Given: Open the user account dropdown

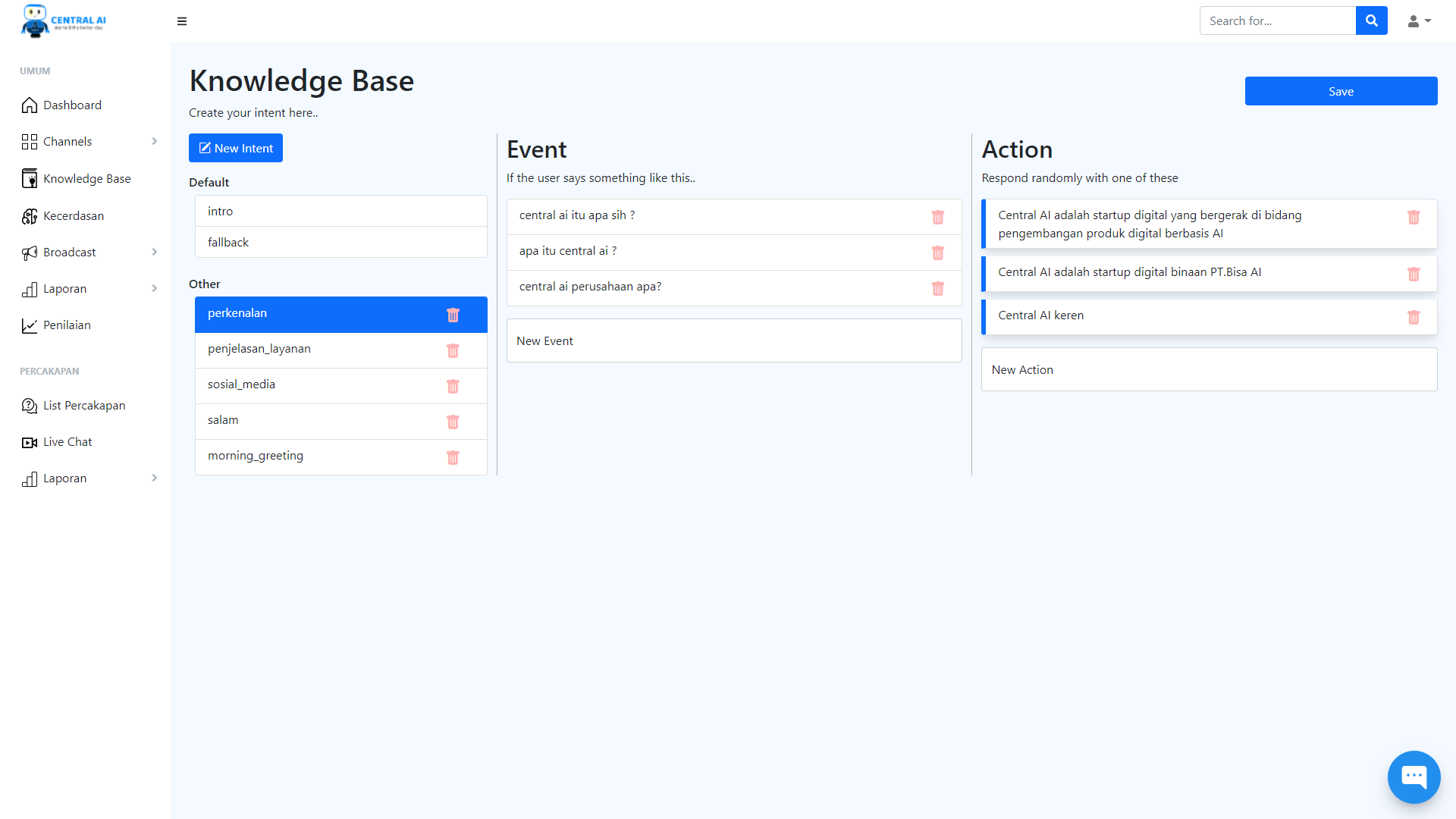Looking at the screenshot, I should 1419,21.
